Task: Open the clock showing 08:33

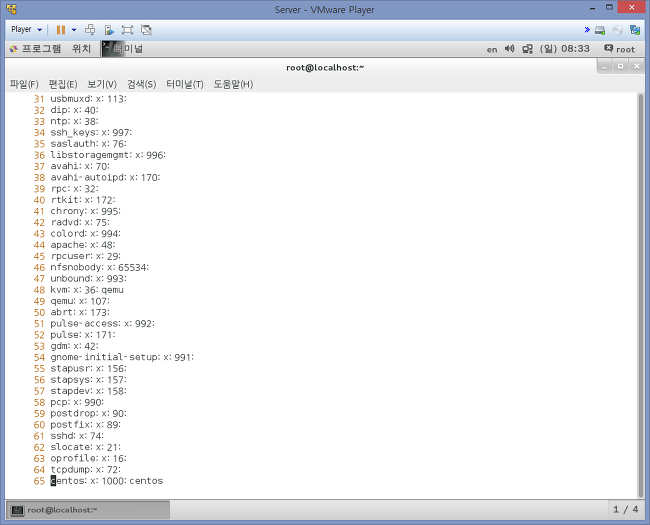Action: (565, 49)
